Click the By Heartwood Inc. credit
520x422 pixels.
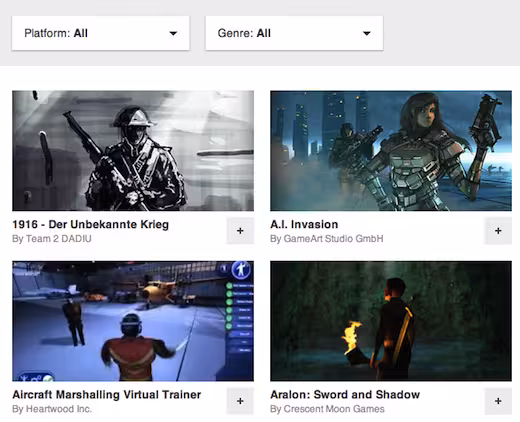[x=52, y=409]
